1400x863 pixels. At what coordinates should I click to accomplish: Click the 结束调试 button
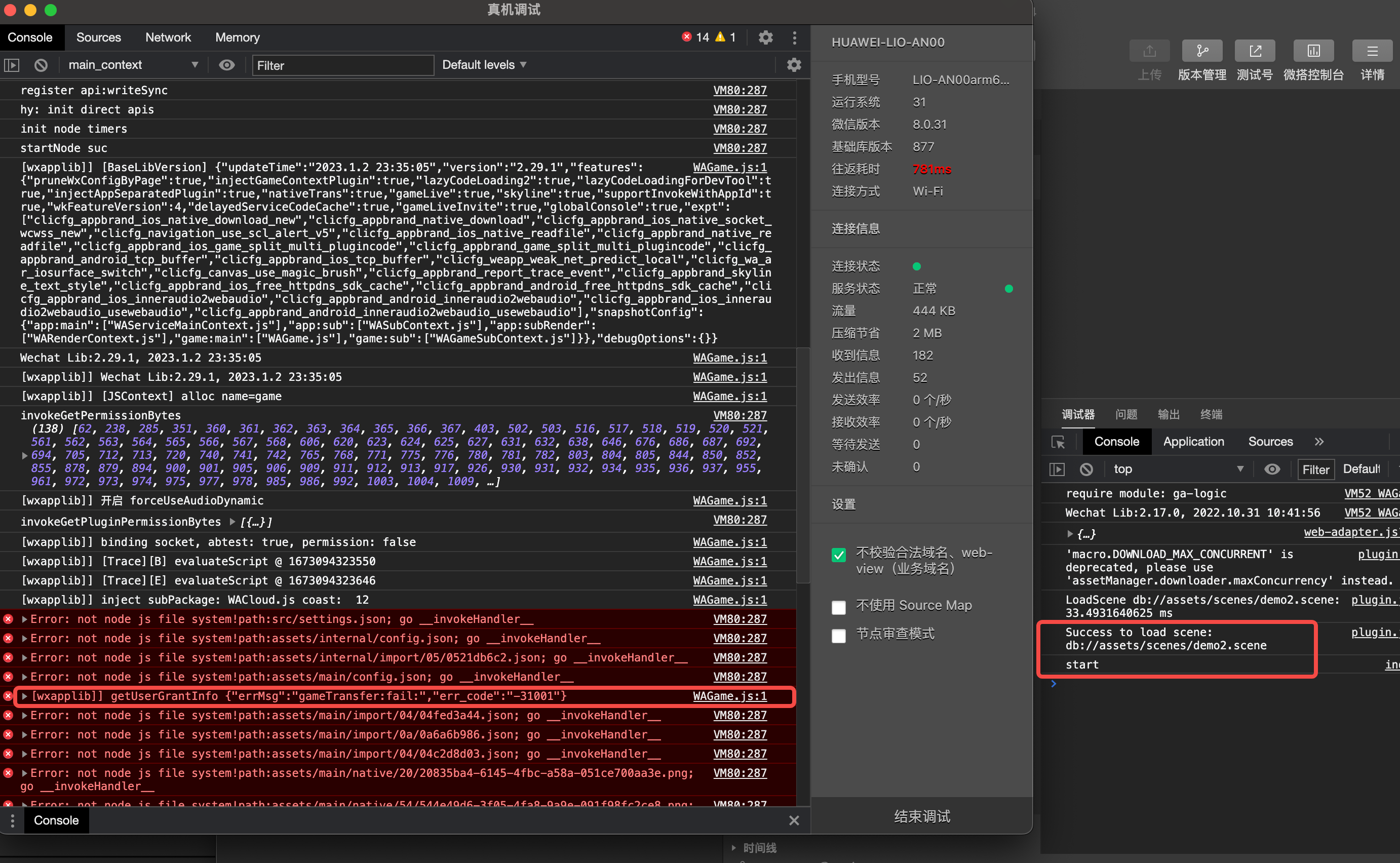921,816
